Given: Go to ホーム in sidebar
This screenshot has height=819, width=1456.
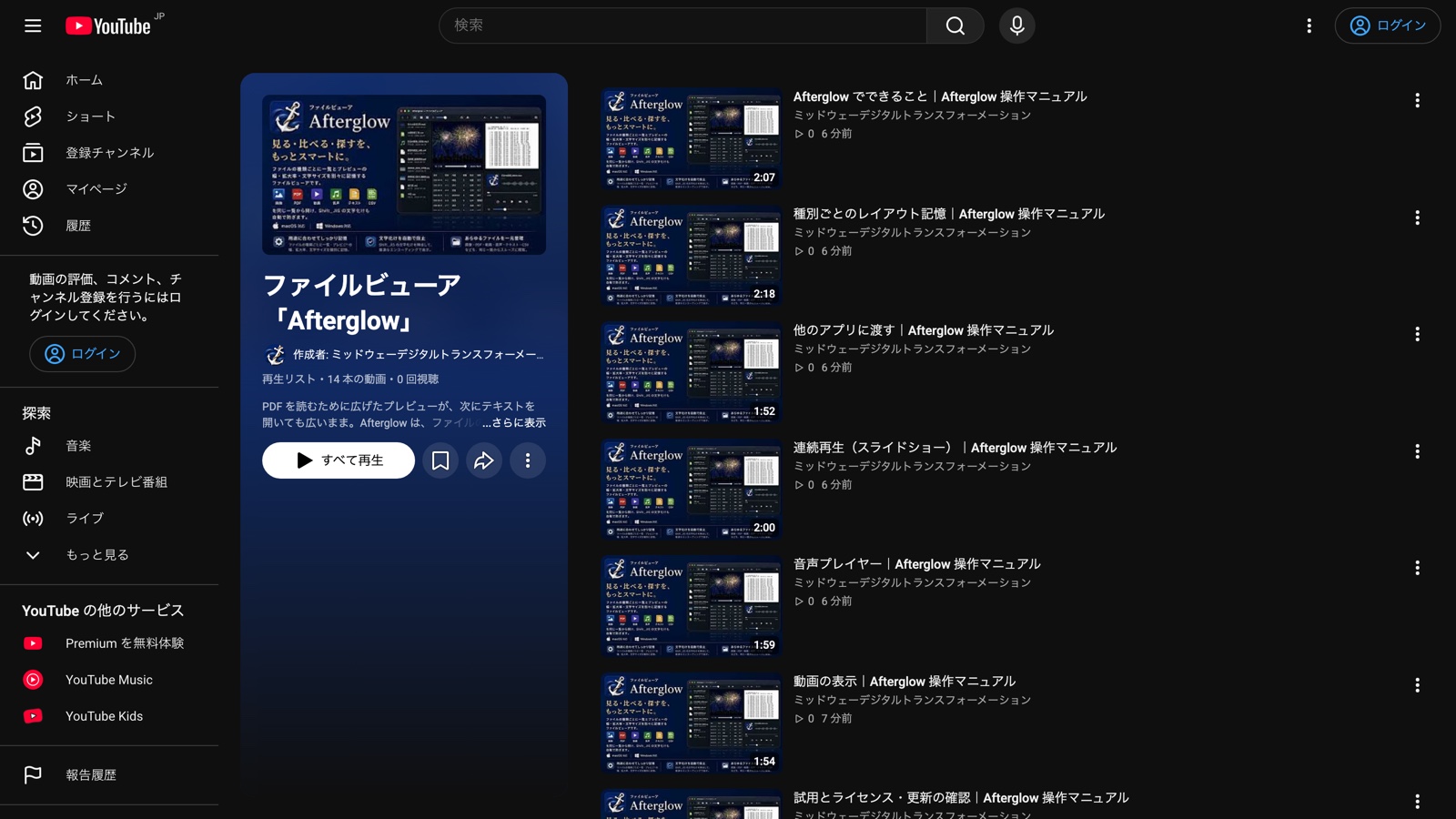Looking at the screenshot, I should pos(109,80).
